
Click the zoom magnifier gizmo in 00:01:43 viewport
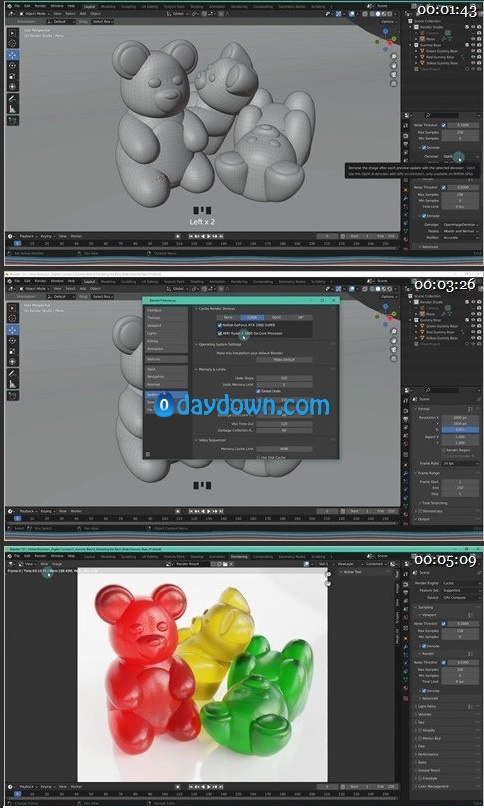coord(393,57)
